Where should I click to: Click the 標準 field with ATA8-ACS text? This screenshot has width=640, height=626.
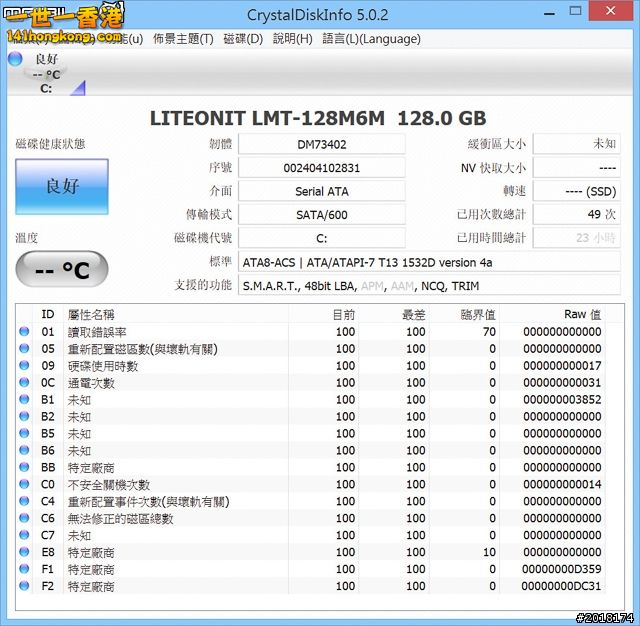click(x=429, y=262)
